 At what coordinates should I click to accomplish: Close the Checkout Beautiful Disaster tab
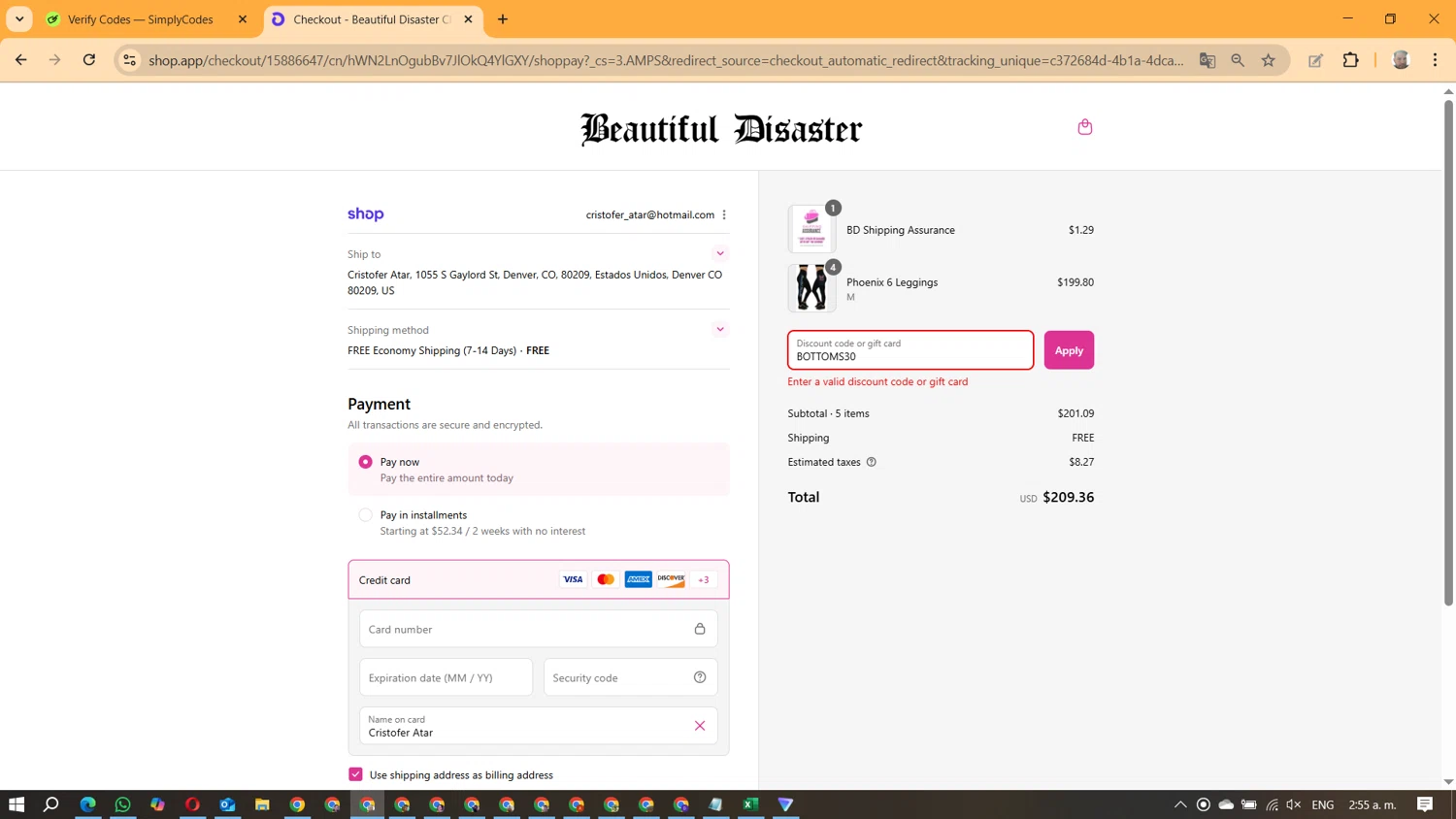click(x=468, y=19)
